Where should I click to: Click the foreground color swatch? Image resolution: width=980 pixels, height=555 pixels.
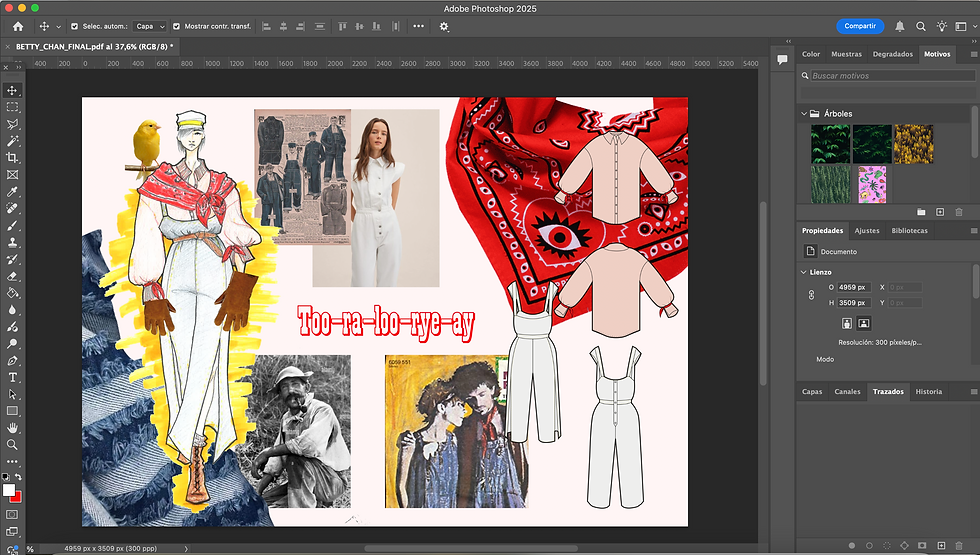click(8, 490)
